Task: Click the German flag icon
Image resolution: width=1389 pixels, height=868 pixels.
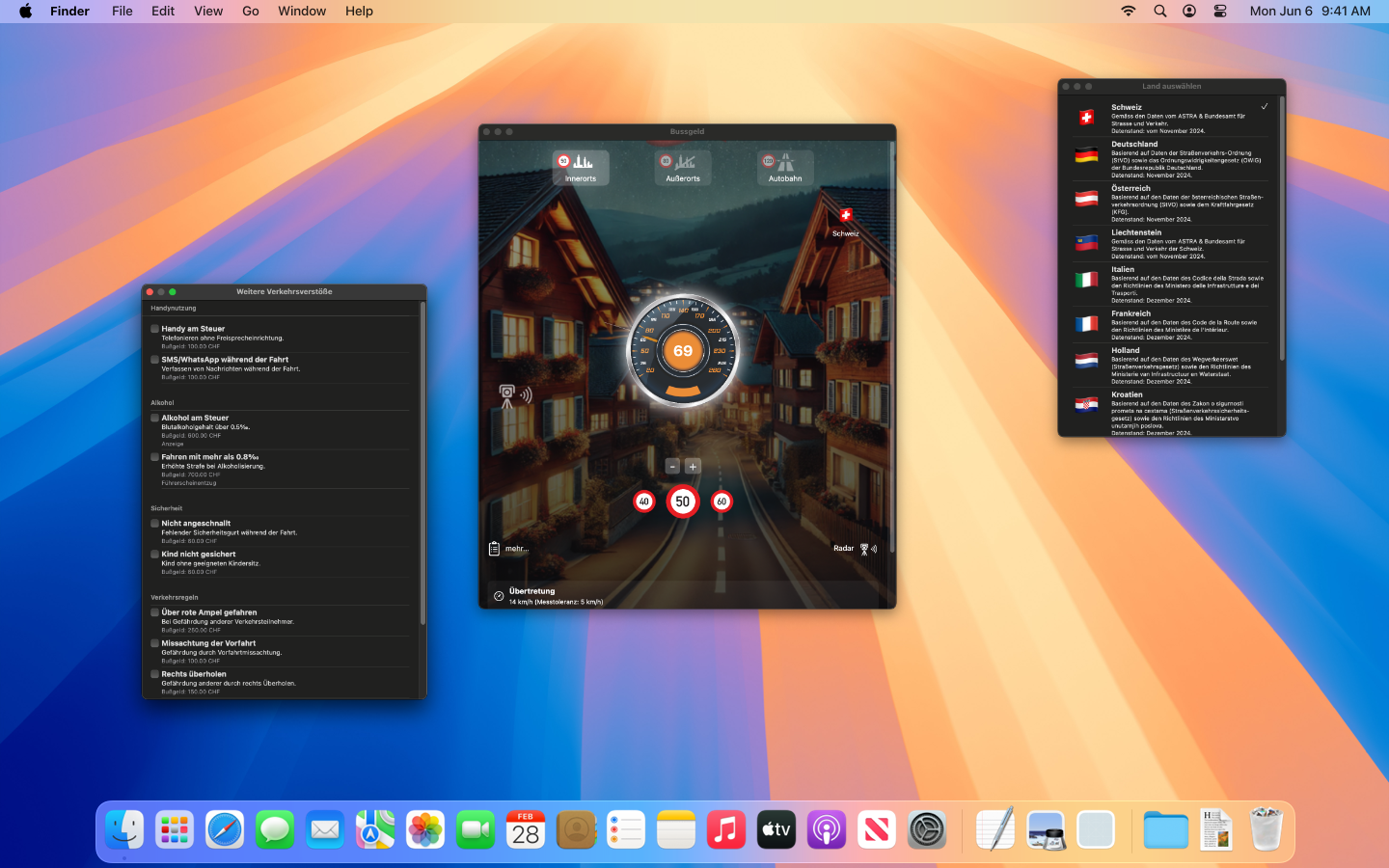Action: tap(1087, 154)
